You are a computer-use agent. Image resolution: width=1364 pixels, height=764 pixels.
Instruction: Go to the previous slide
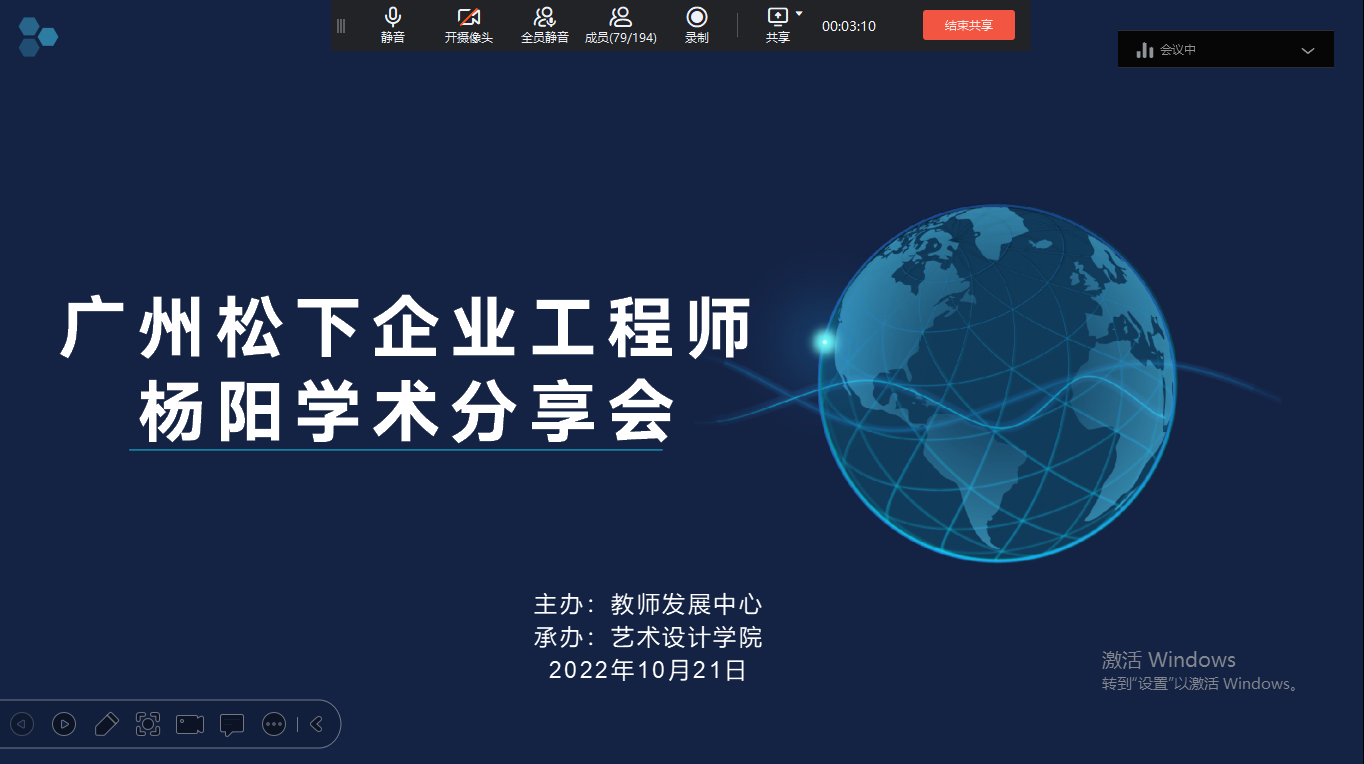click(x=22, y=724)
